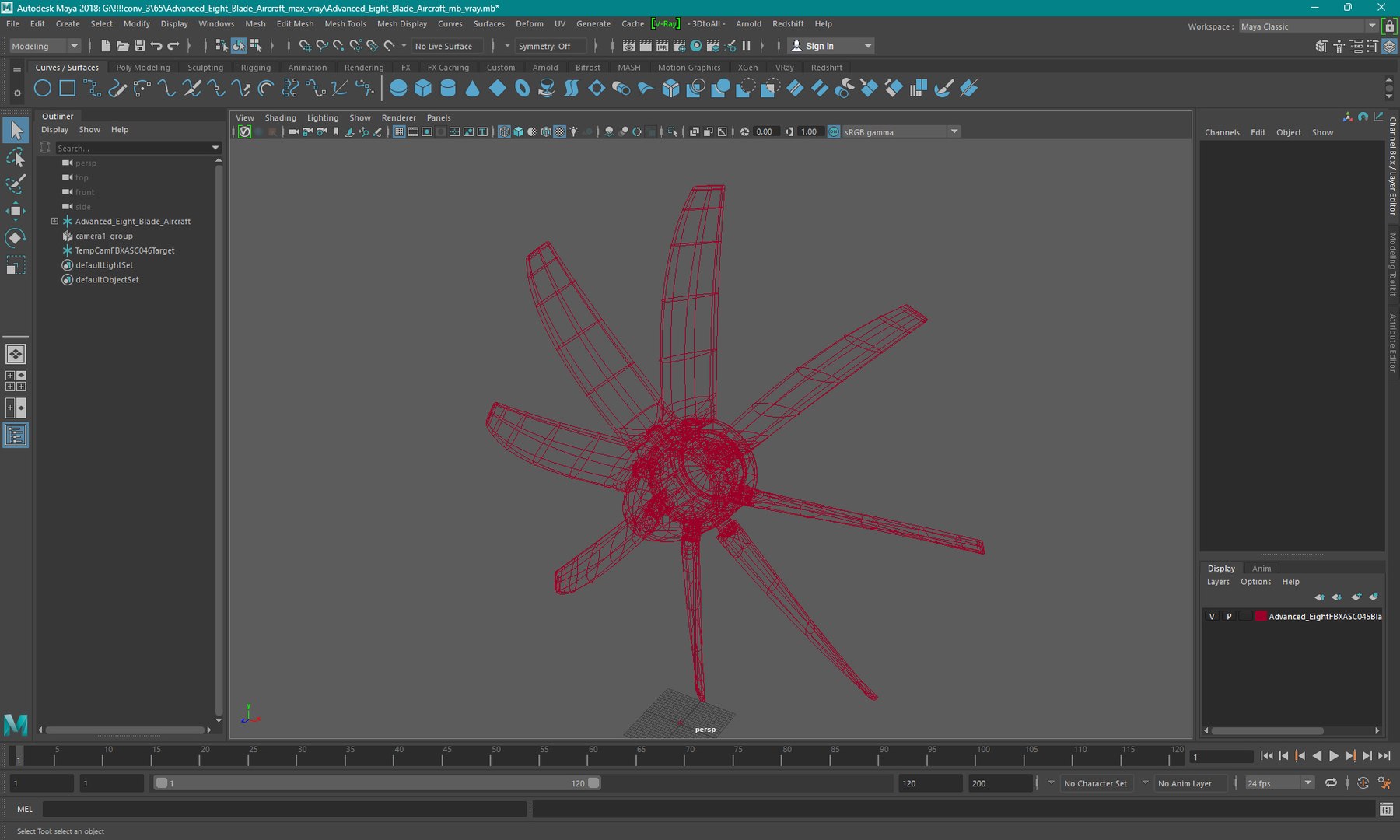Select the NURBS circle shelf icon
Image resolution: width=1400 pixels, height=840 pixels.
[x=43, y=89]
